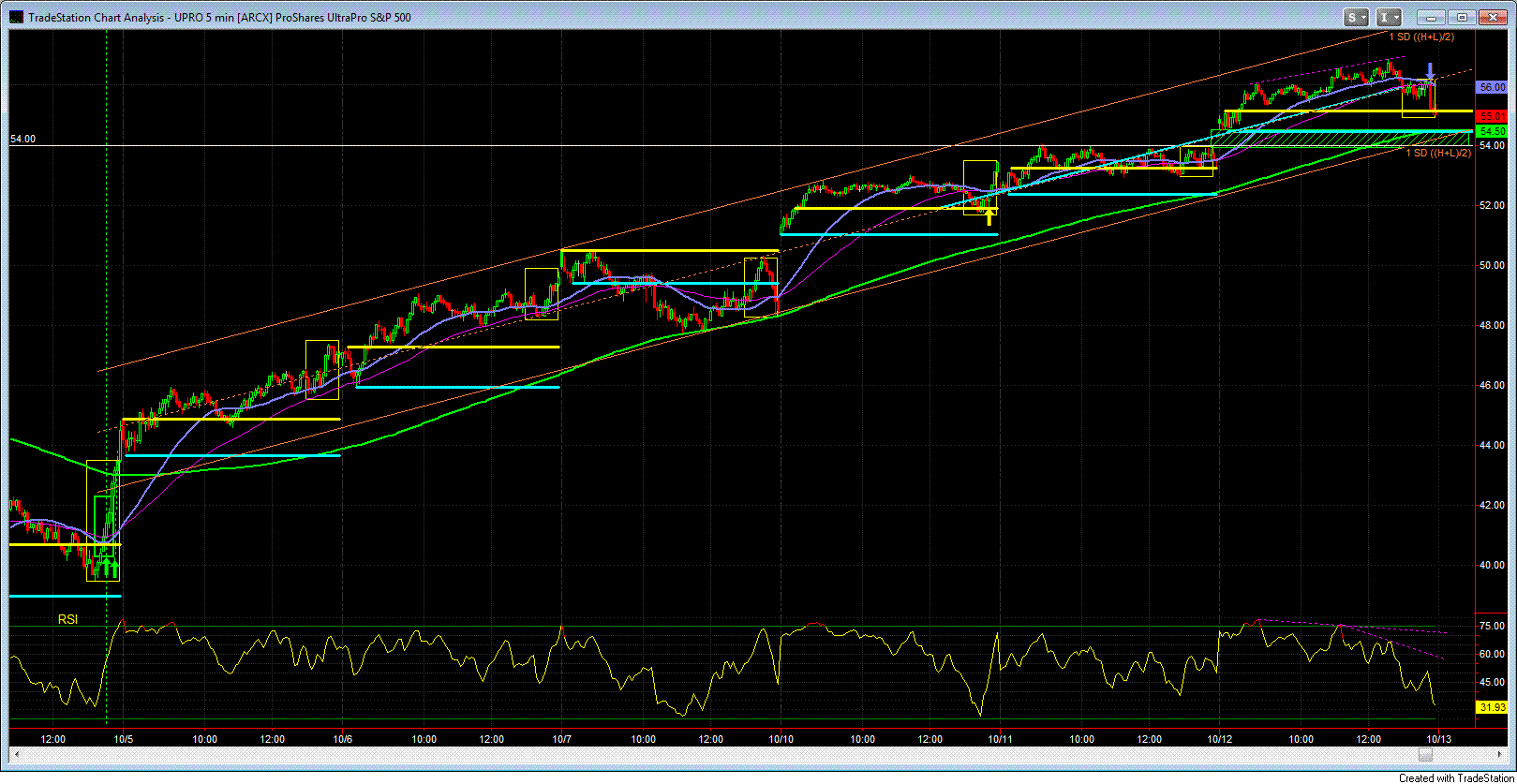Open the S symbol-linking dropdown in title bar
The image size is (1517, 784).
tap(1357, 17)
